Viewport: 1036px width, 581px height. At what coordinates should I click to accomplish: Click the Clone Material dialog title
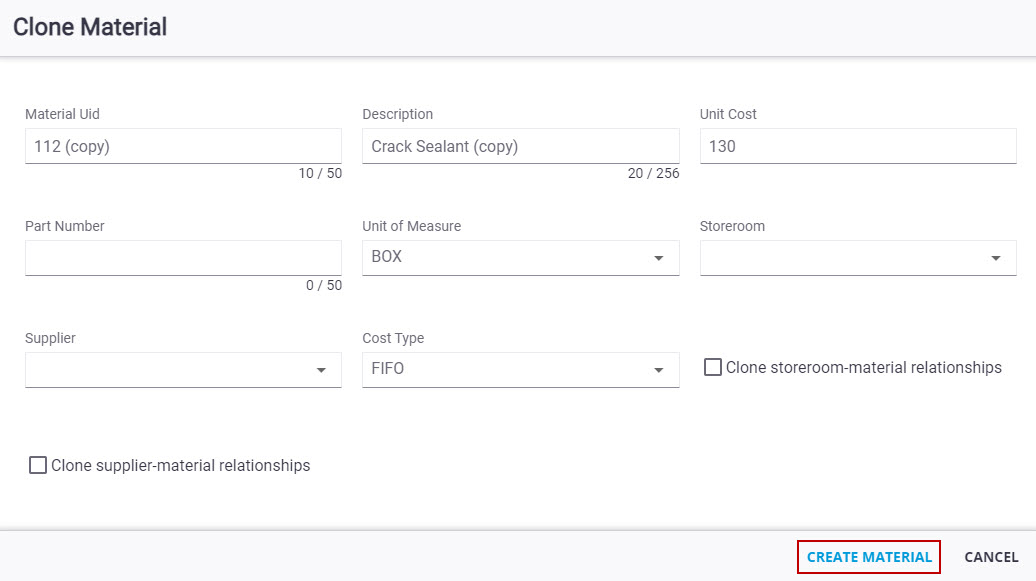pos(90,27)
